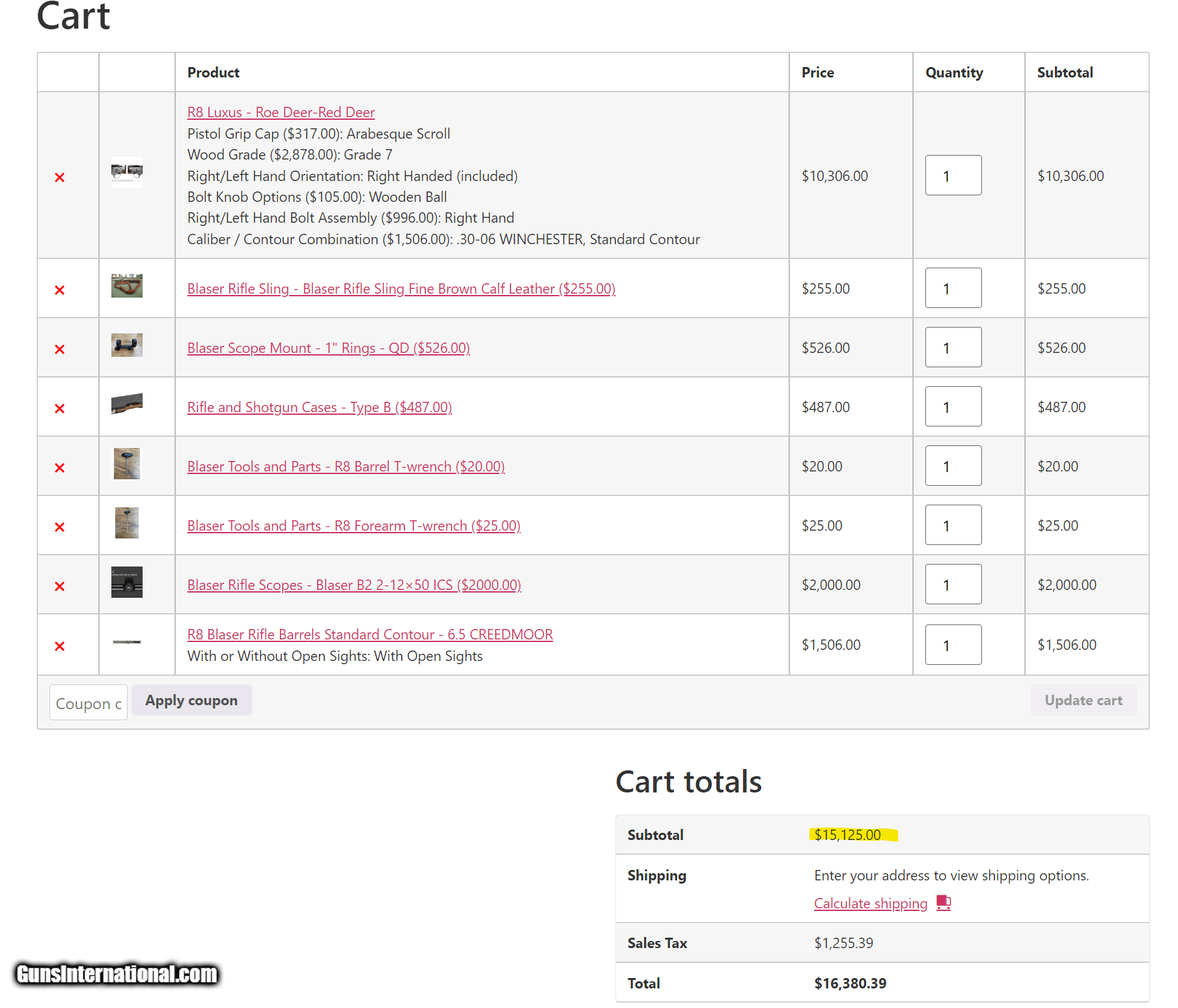Image resolution: width=1178 pixels, height=1008 pixels.
Task: Click the shipping truck icon
Action: [943, 903]
